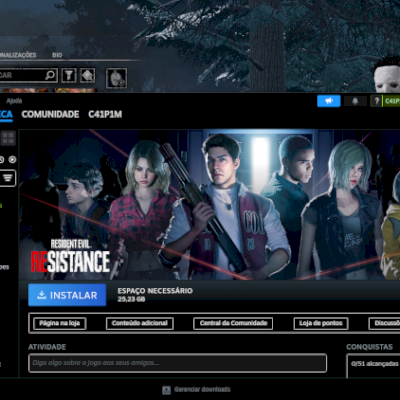
Task: Click the diamond tag icon beside filter
Action: [87, 76]
